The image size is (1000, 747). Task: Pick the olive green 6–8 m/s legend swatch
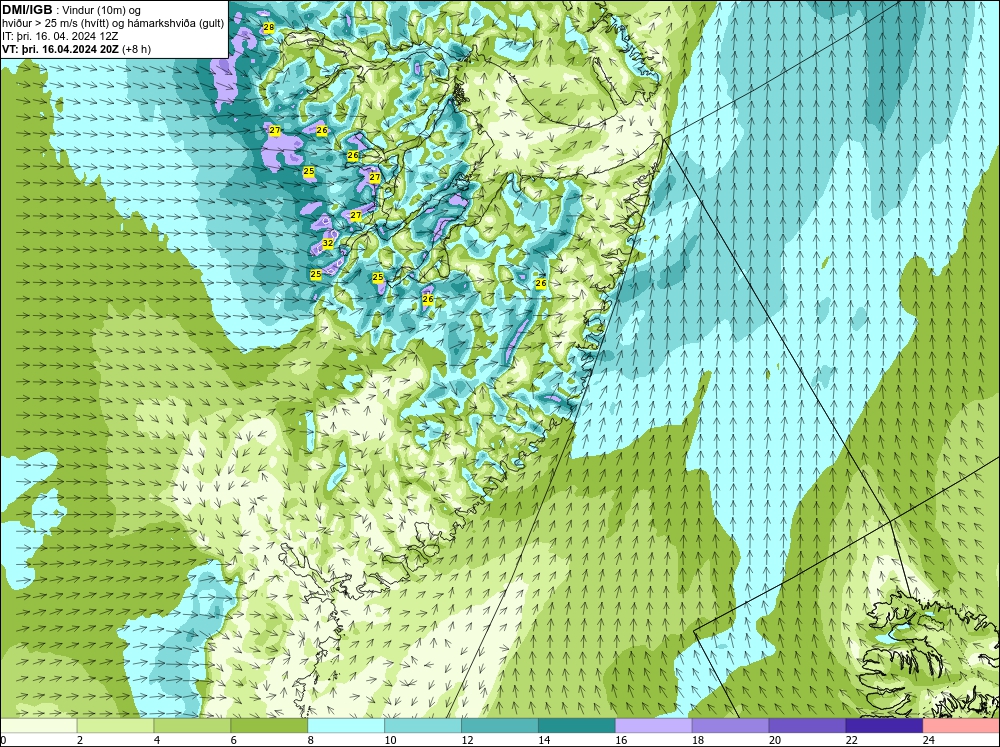(x=269, y=725)
